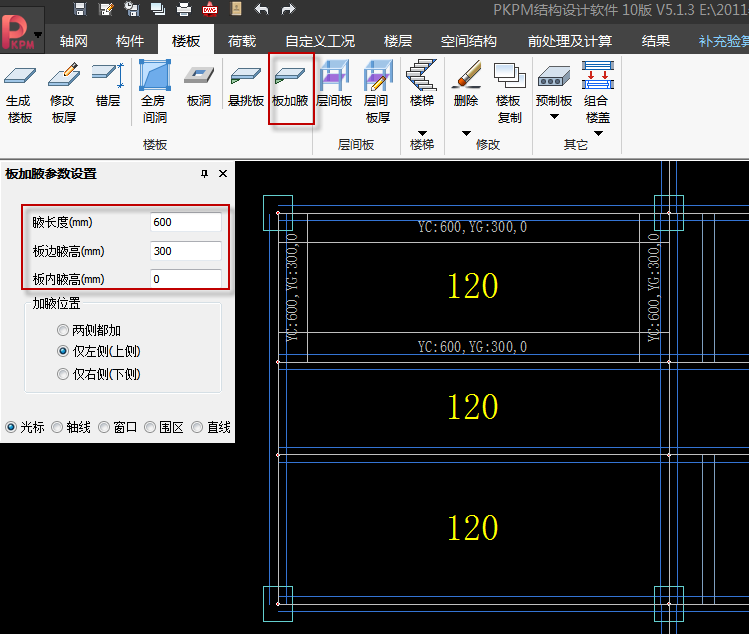Viewport: 749px width, 634px height.
Task: Open the 荷载 ribbon tab
Action: point(242,41)
